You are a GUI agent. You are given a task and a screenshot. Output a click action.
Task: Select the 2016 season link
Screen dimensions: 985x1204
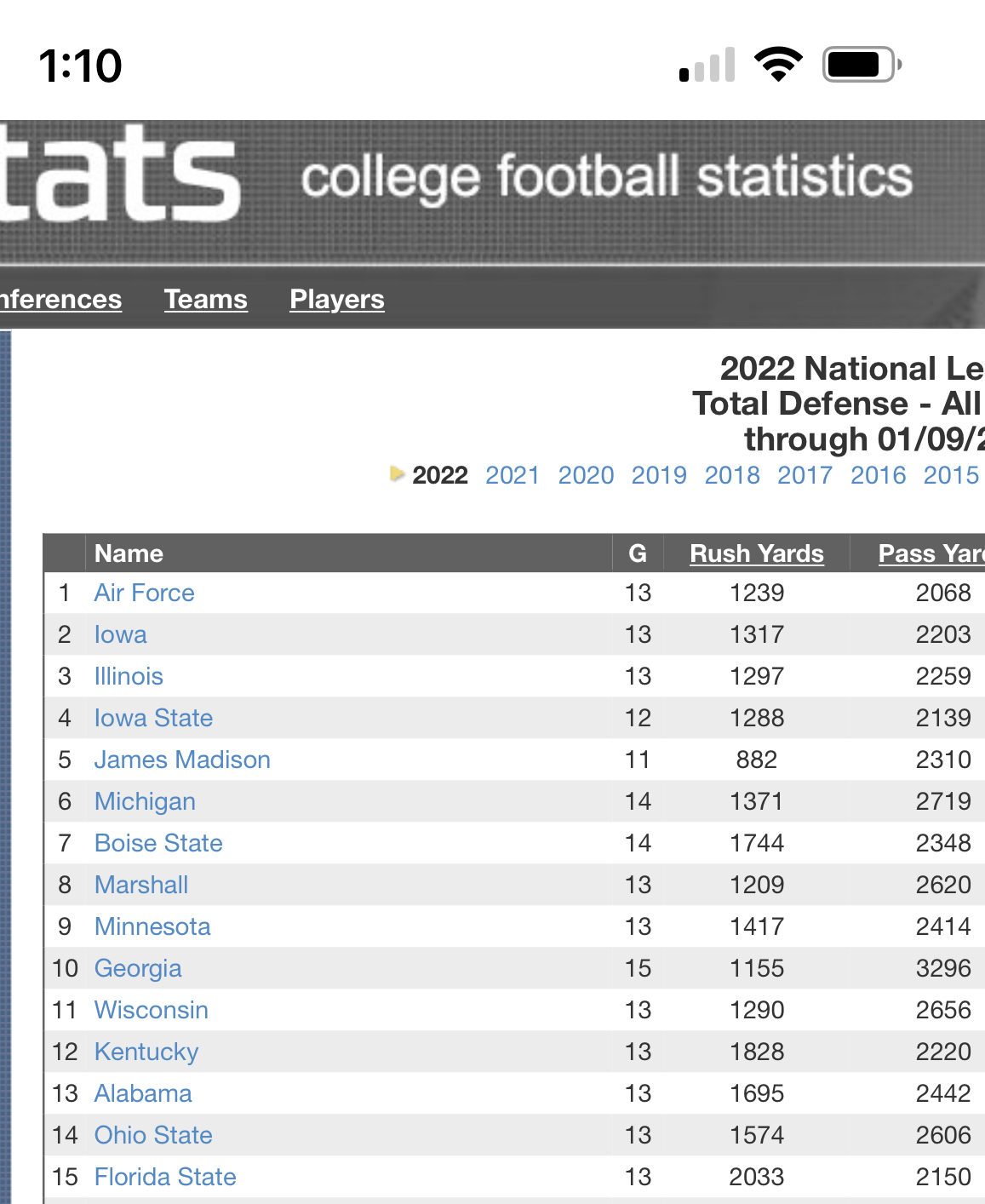pos(879,475)
